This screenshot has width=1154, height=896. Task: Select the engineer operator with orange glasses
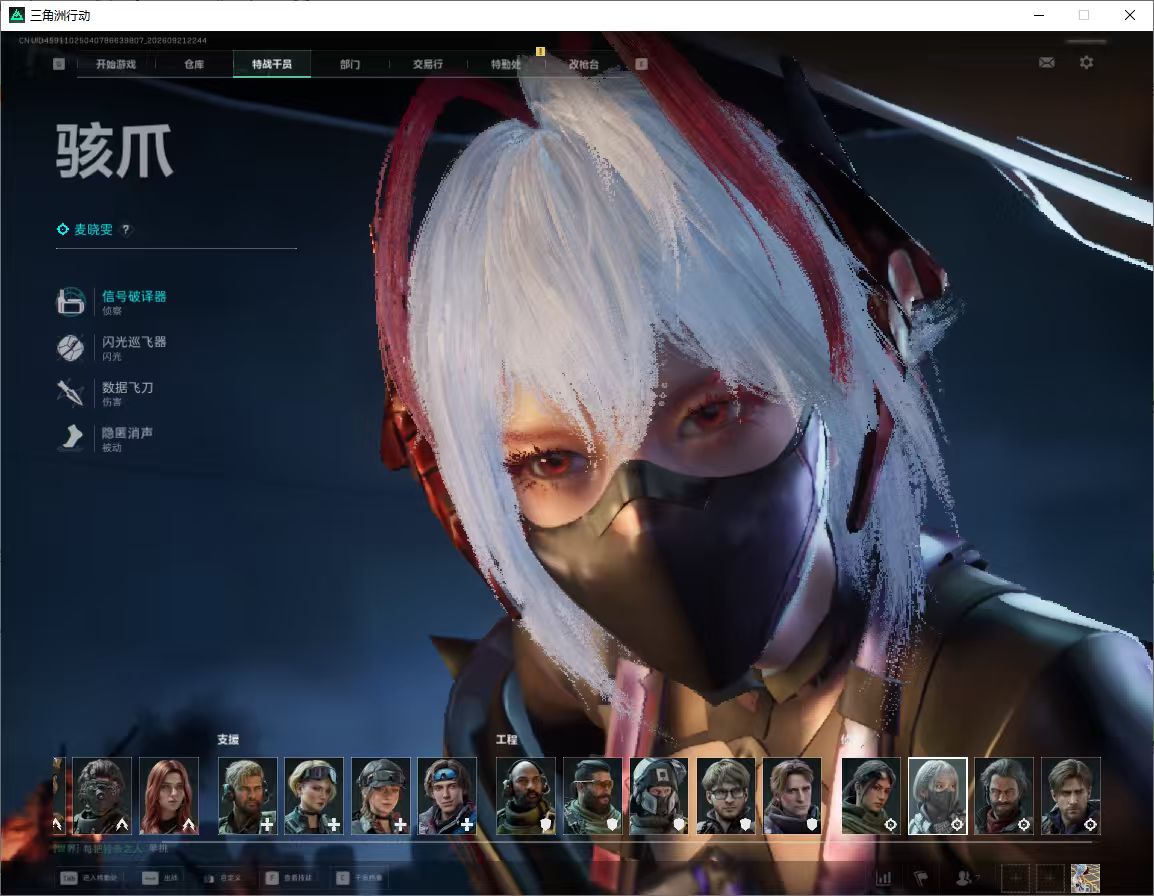592,796
